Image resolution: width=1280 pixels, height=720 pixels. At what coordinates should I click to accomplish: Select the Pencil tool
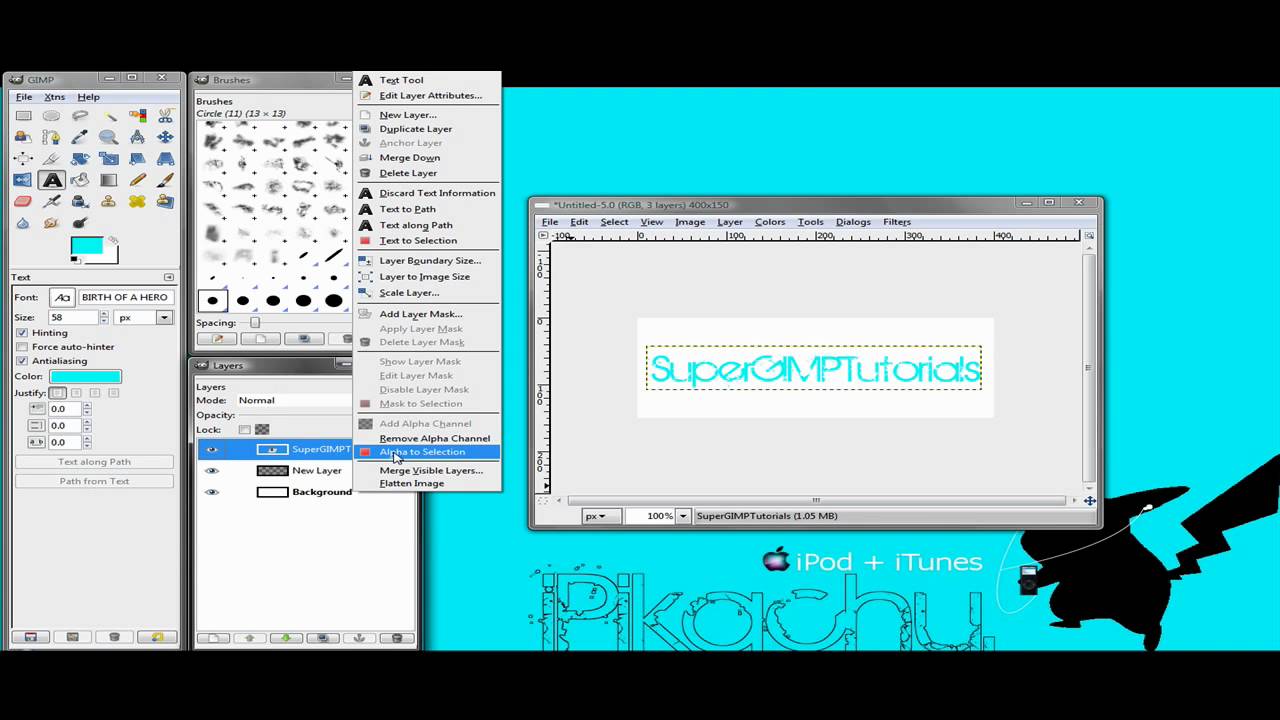tap(137, 180)
